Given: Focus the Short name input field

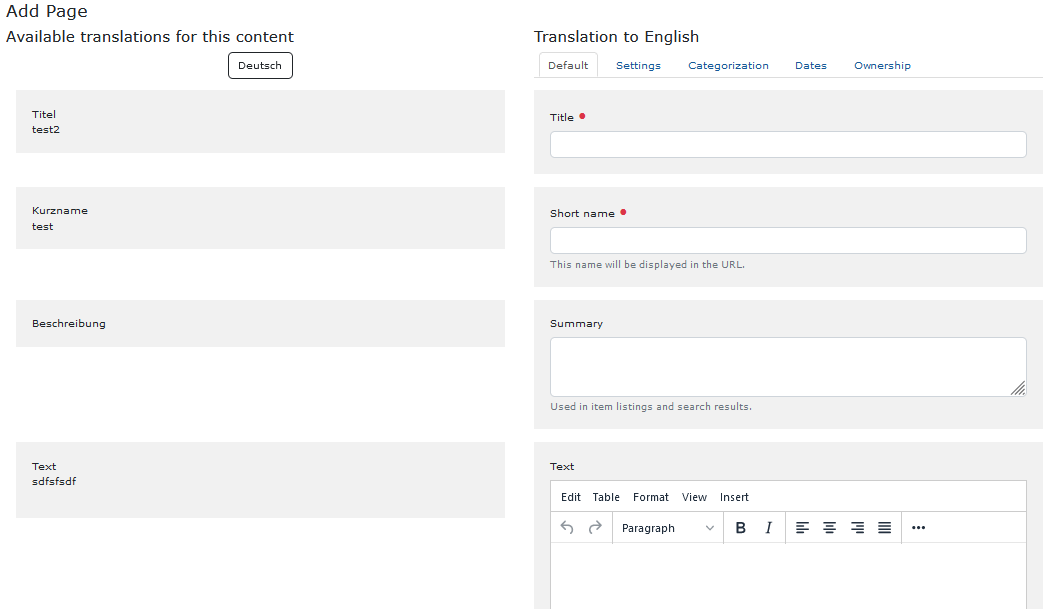Looking at the screenshot, I should coord(788,241).
